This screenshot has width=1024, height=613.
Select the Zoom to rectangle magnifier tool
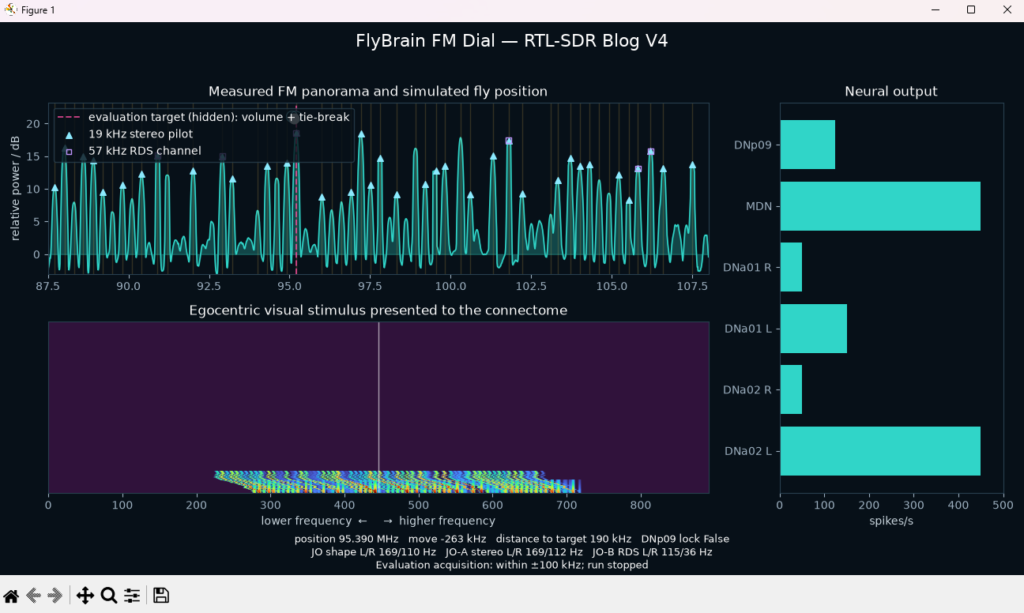109,595
